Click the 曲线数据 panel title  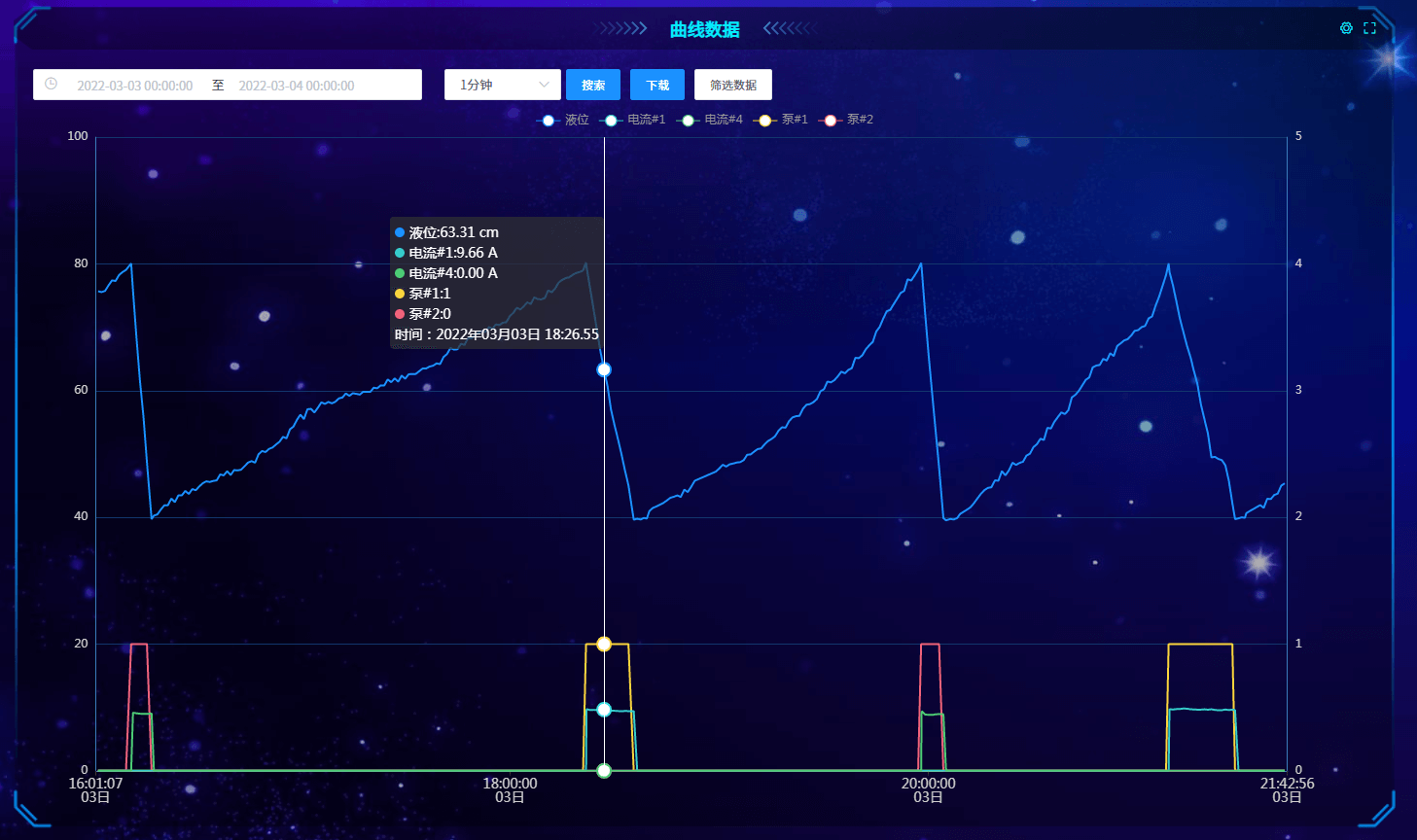click(705, 29)
